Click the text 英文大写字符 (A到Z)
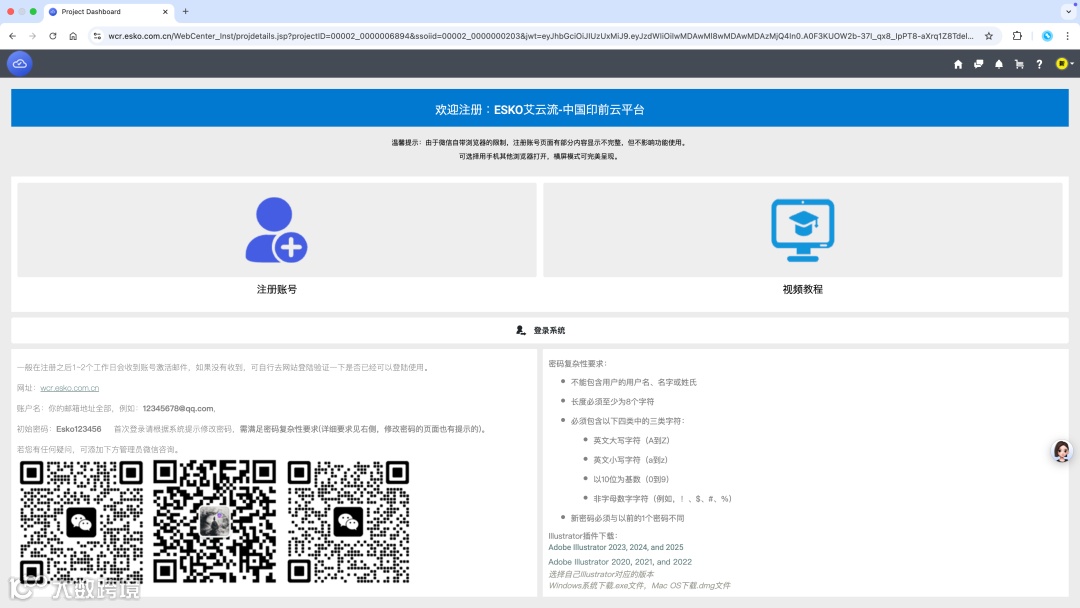The image size is (1080, 608). (631, 440)
